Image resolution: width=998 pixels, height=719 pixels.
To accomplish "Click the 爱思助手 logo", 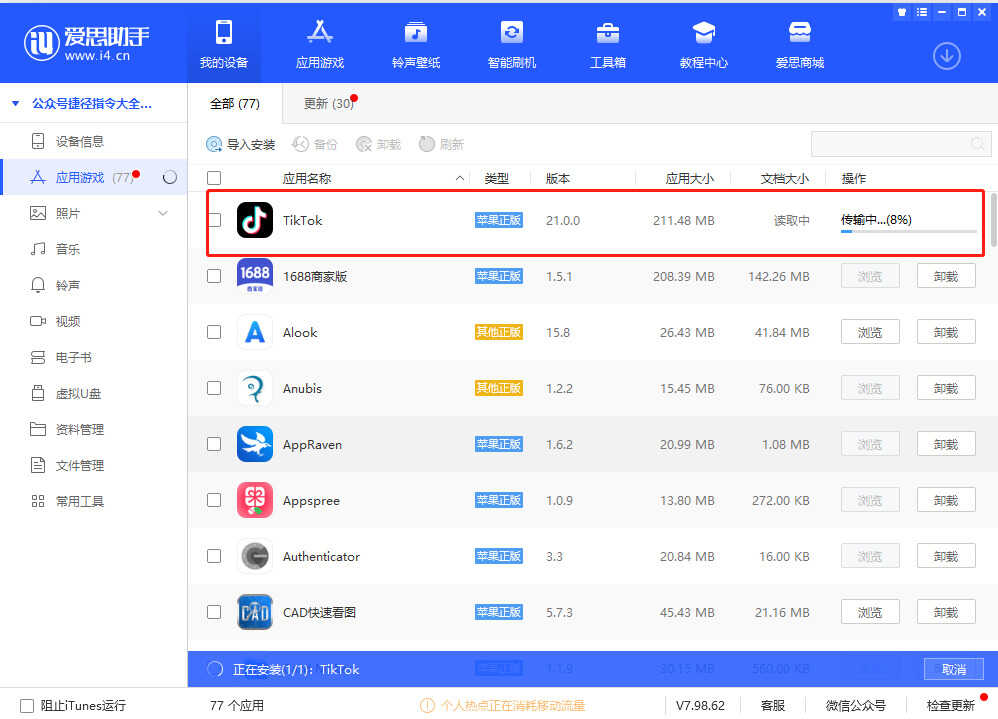I will pyautogui.click(x=87, y=43).
